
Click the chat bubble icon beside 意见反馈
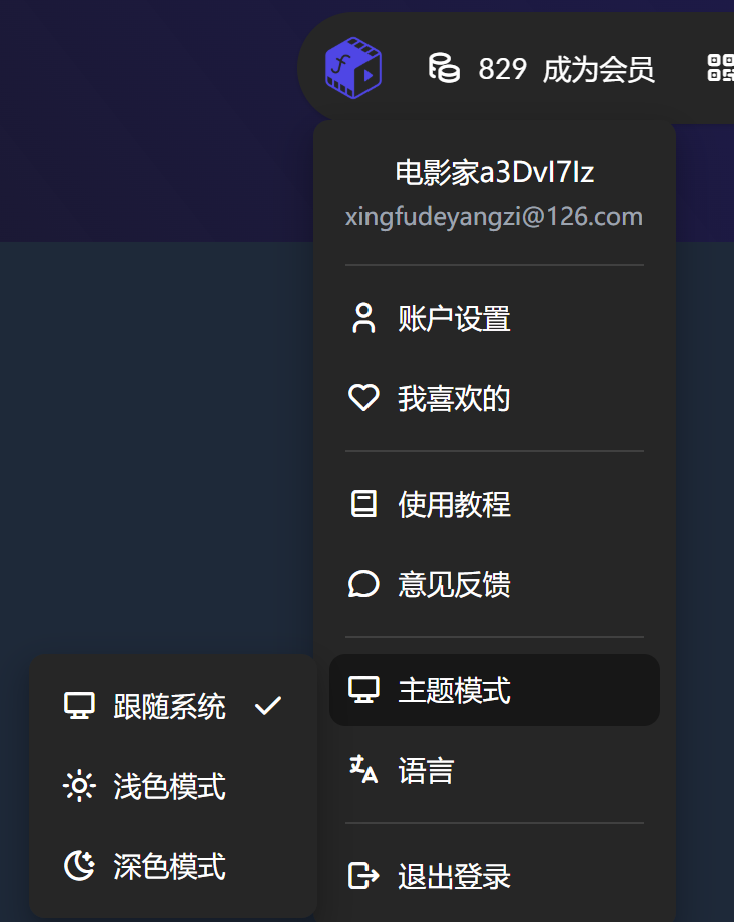[363, 584]
